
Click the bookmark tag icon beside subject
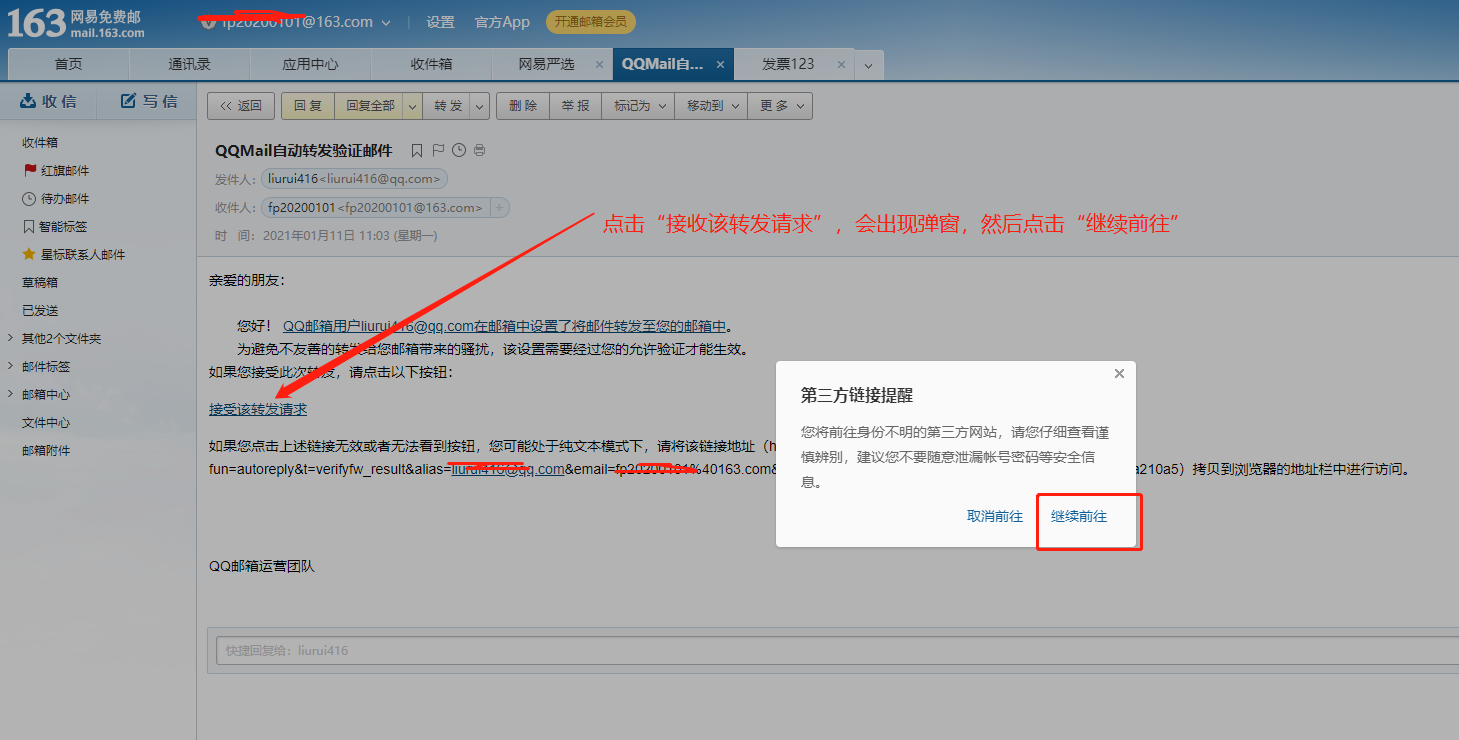point(417,151)
